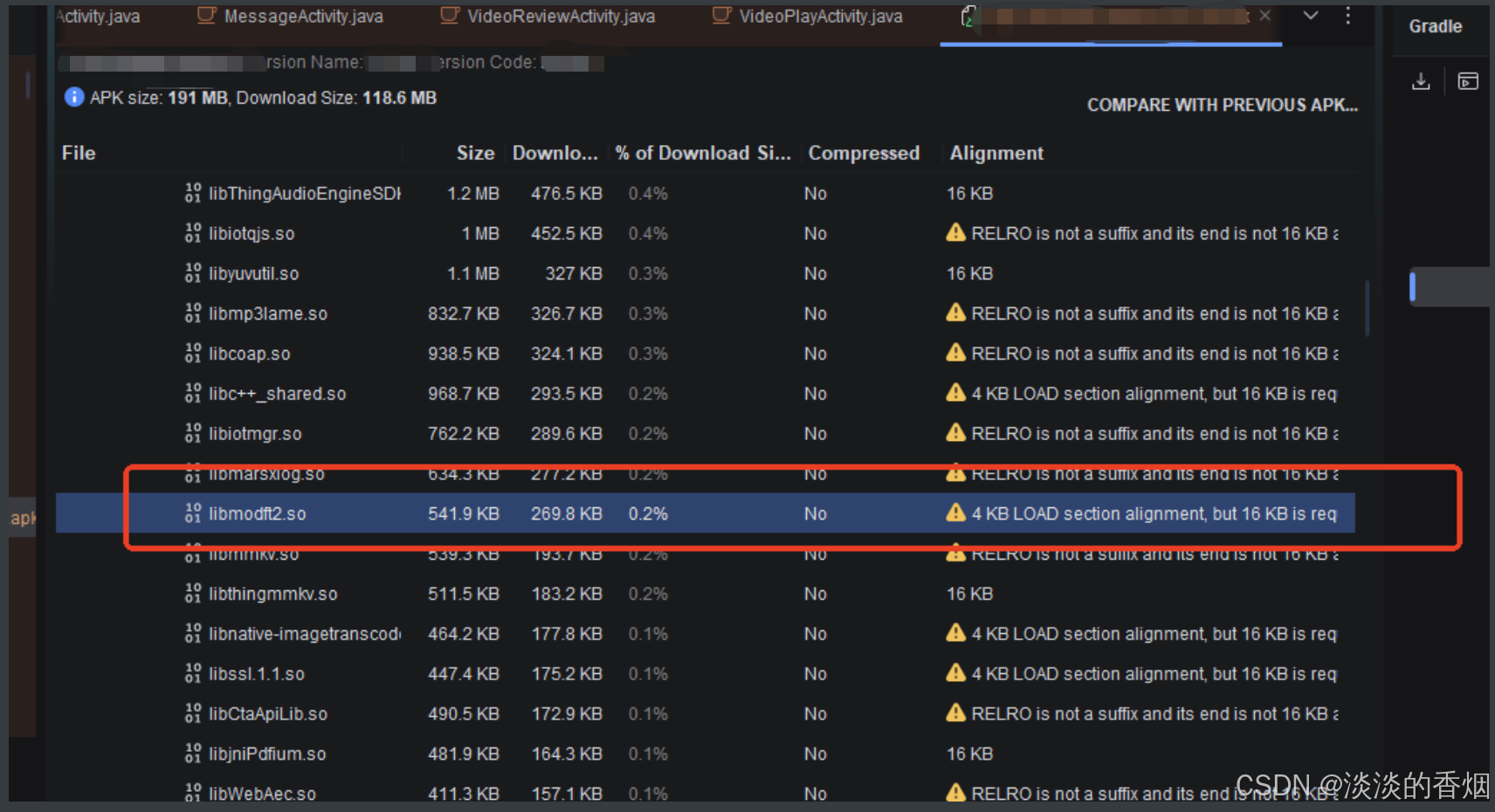The image size is (1495, 812).
Task: Click the 183.2 KB download size cell
Action: (x=566, y=595)
